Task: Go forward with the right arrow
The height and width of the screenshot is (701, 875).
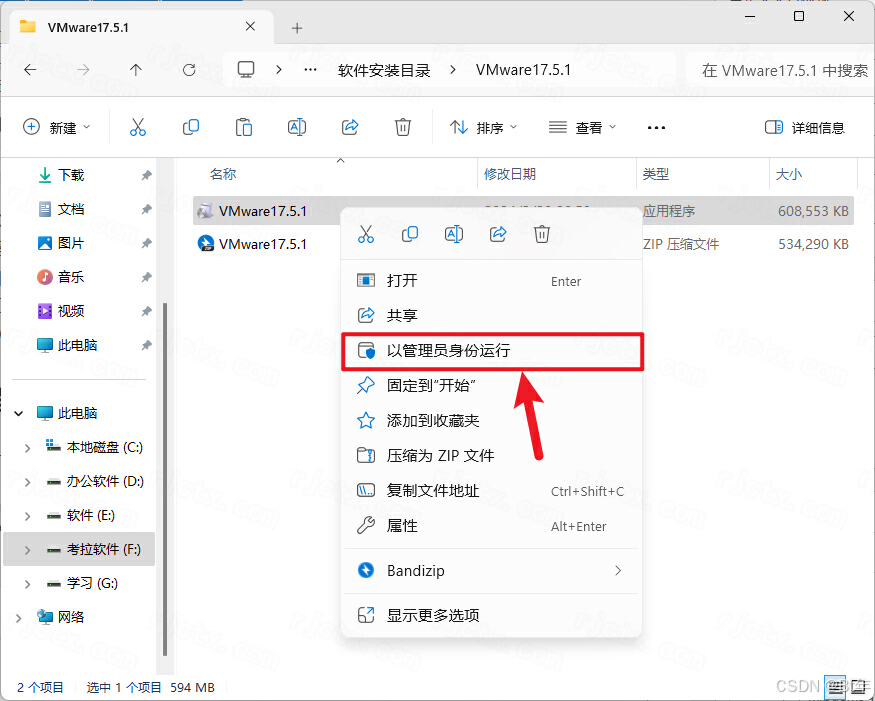Action: (x=83, y=70)
